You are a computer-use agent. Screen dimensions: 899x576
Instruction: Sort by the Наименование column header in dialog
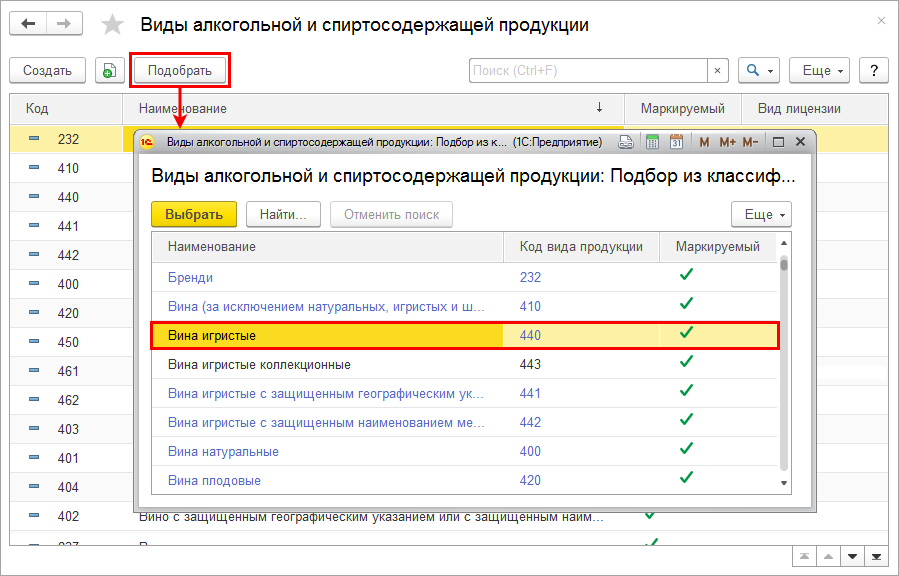click(x=327, y=246)
